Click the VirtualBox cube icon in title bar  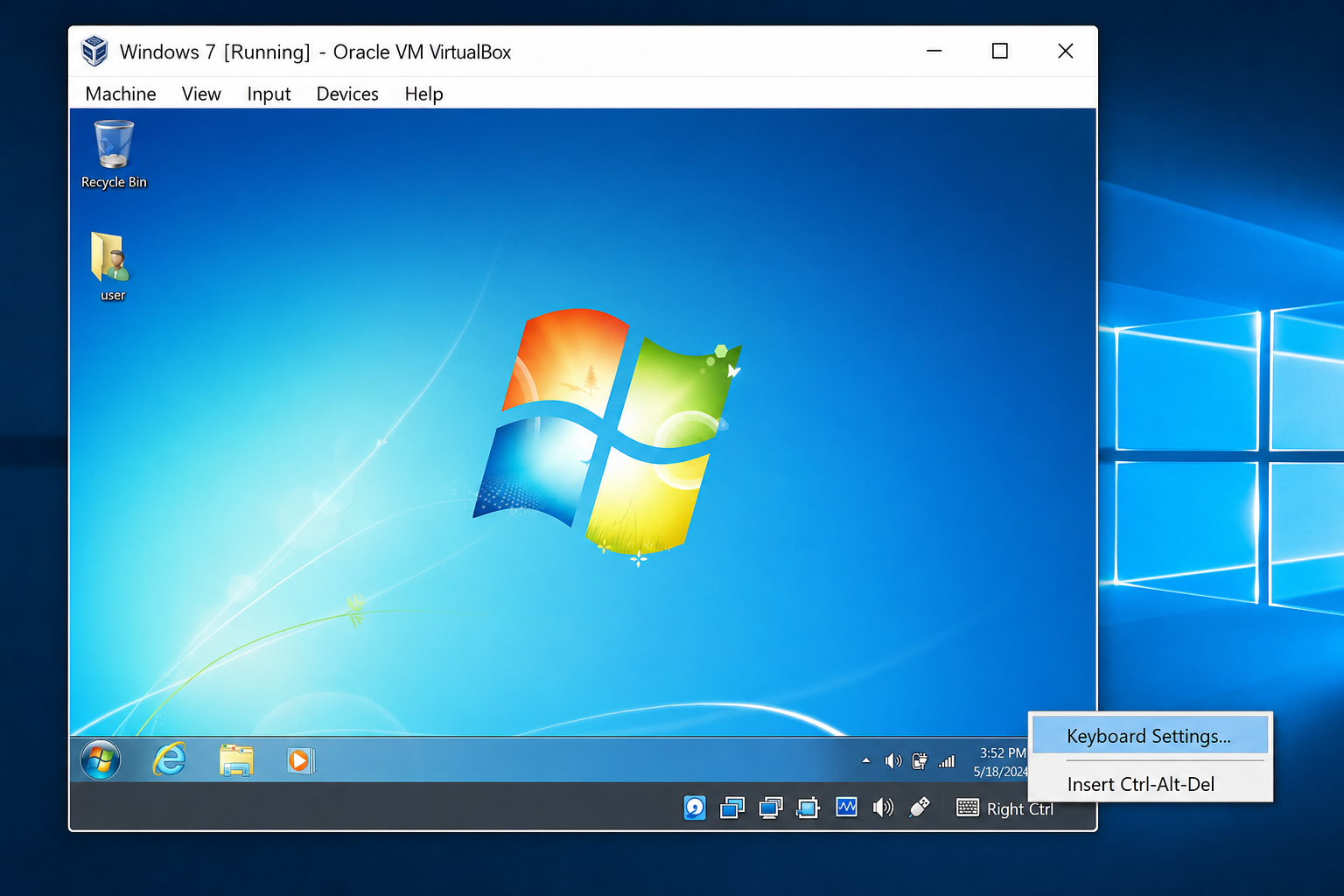tap(94, 52)
